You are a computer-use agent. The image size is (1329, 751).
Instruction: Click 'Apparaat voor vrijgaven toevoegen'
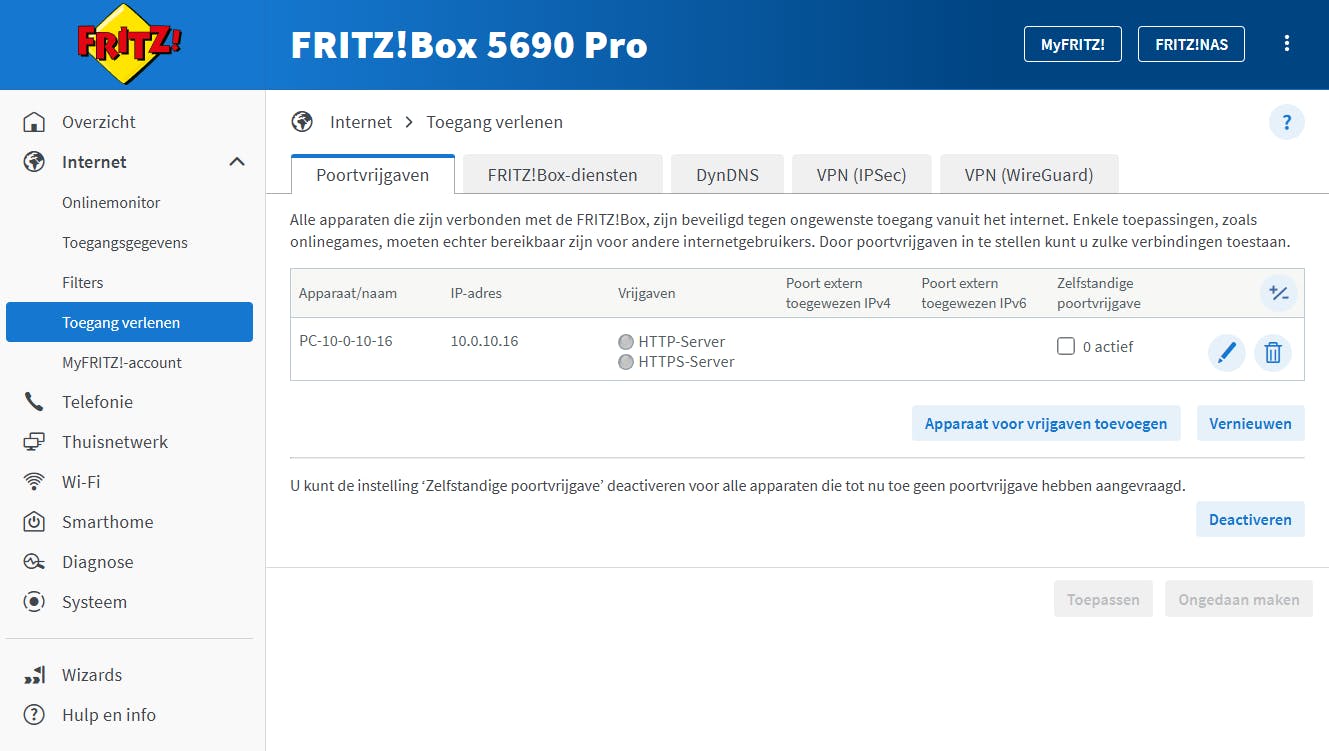pos(1045,423)
